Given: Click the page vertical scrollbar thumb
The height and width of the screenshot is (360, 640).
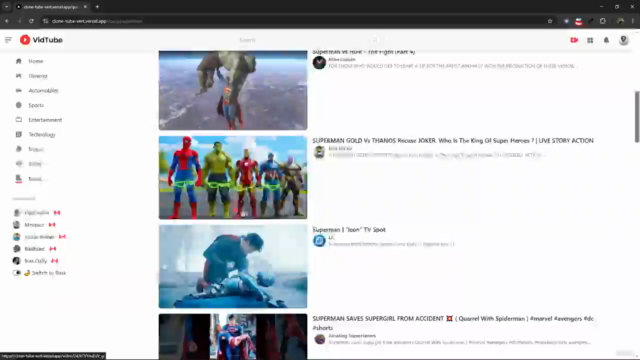Looking at the screenshot, I should 637,117.
